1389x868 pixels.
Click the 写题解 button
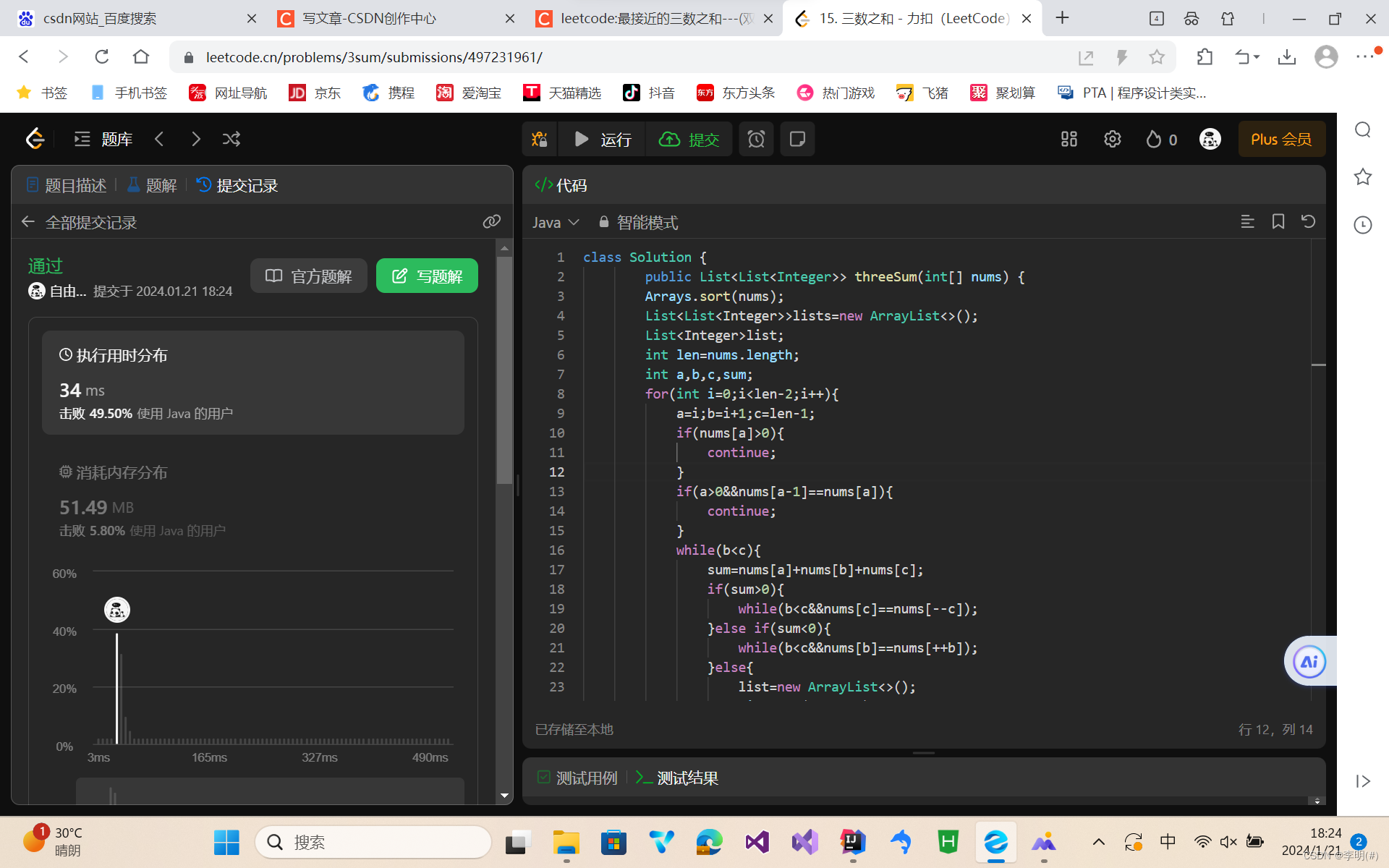[427, 276]
